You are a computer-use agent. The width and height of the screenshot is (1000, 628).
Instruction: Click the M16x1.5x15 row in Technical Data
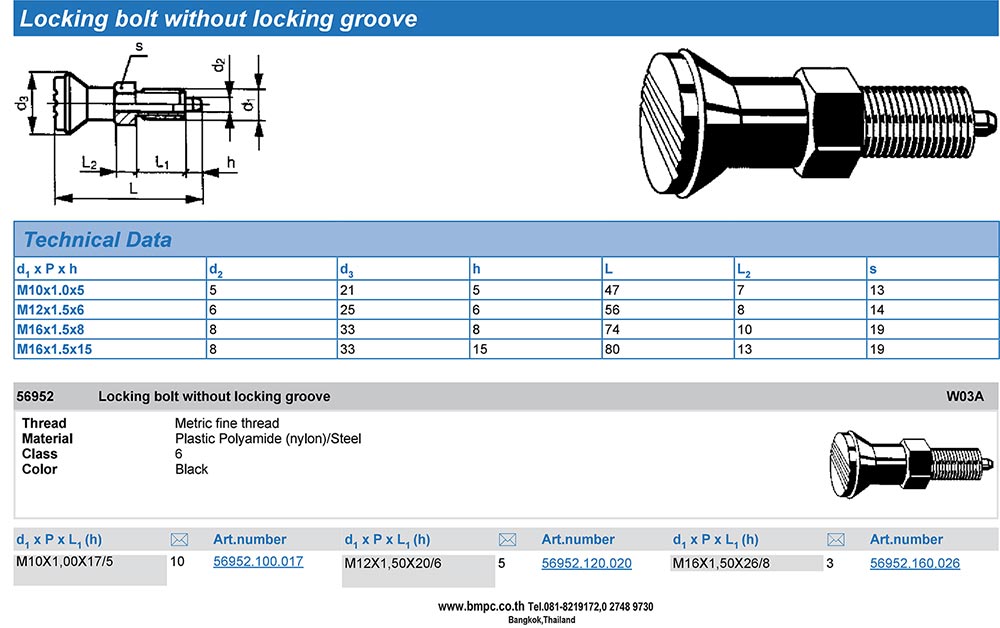(60, 347)
